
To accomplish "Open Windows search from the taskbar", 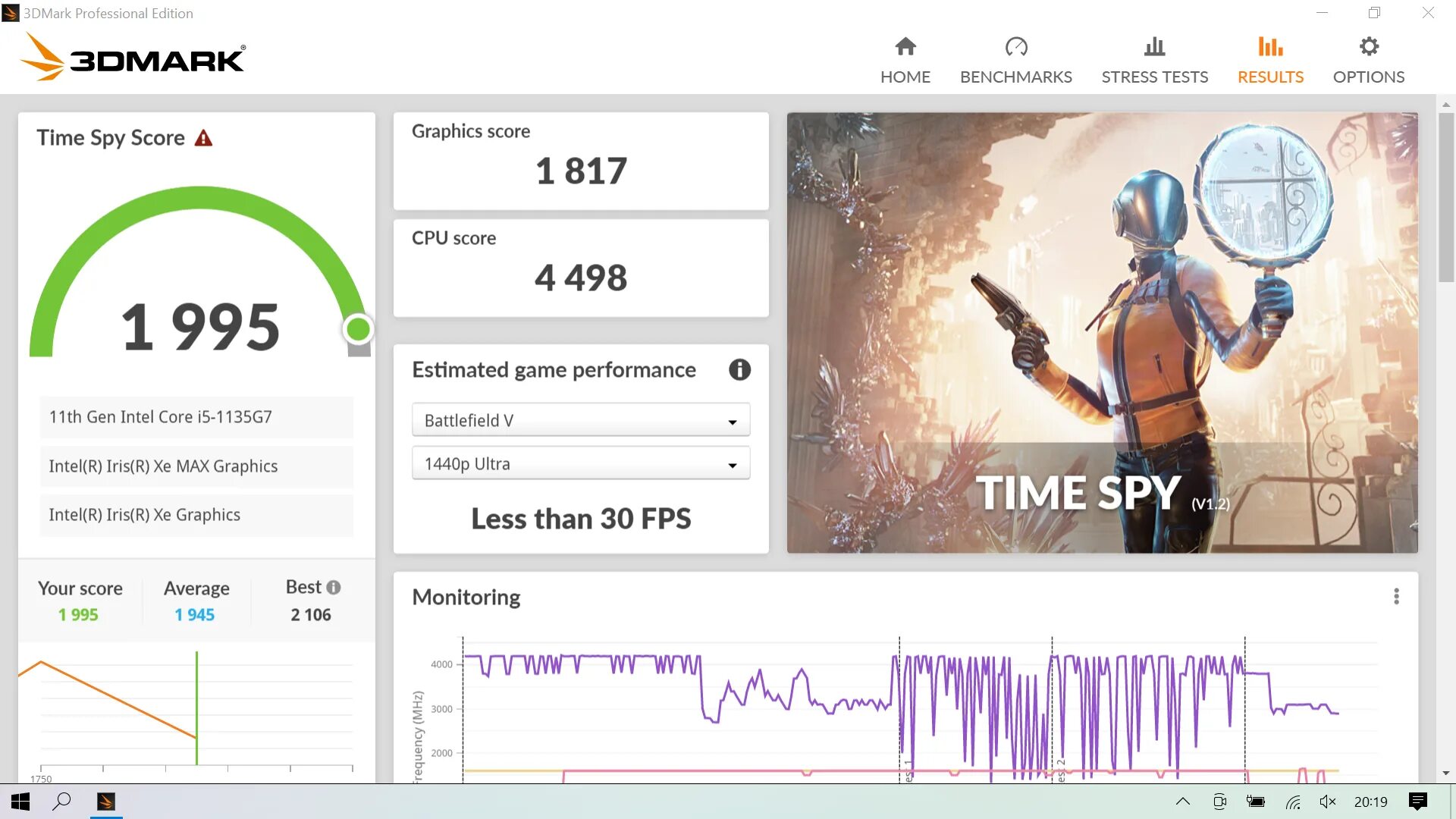I will [x=61, y=802].
